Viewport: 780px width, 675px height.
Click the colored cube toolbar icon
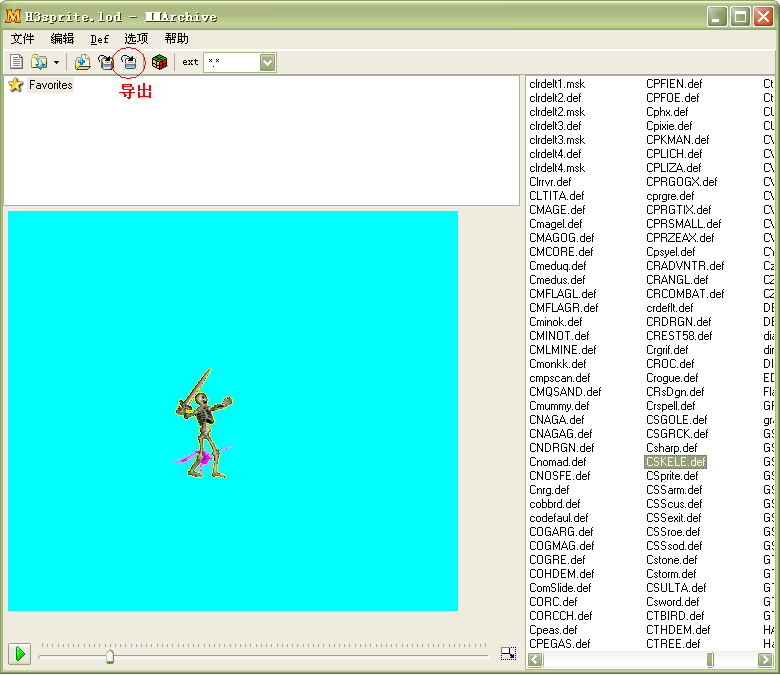coord(159,62)
